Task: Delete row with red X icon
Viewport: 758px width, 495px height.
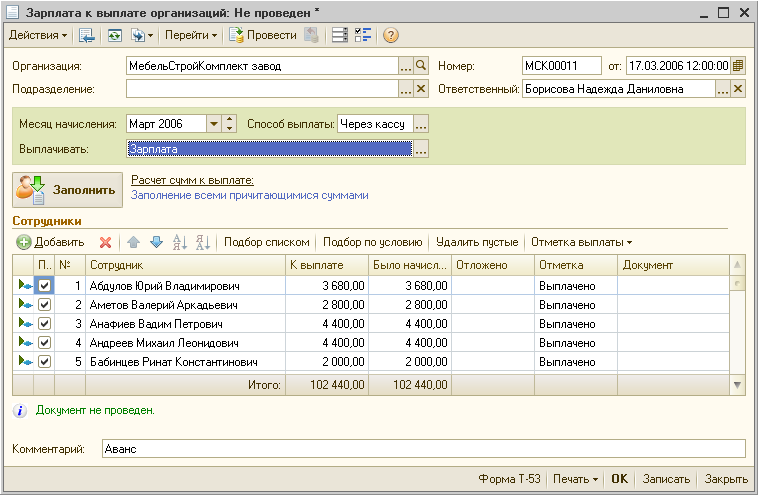Action: click(105, 242)
